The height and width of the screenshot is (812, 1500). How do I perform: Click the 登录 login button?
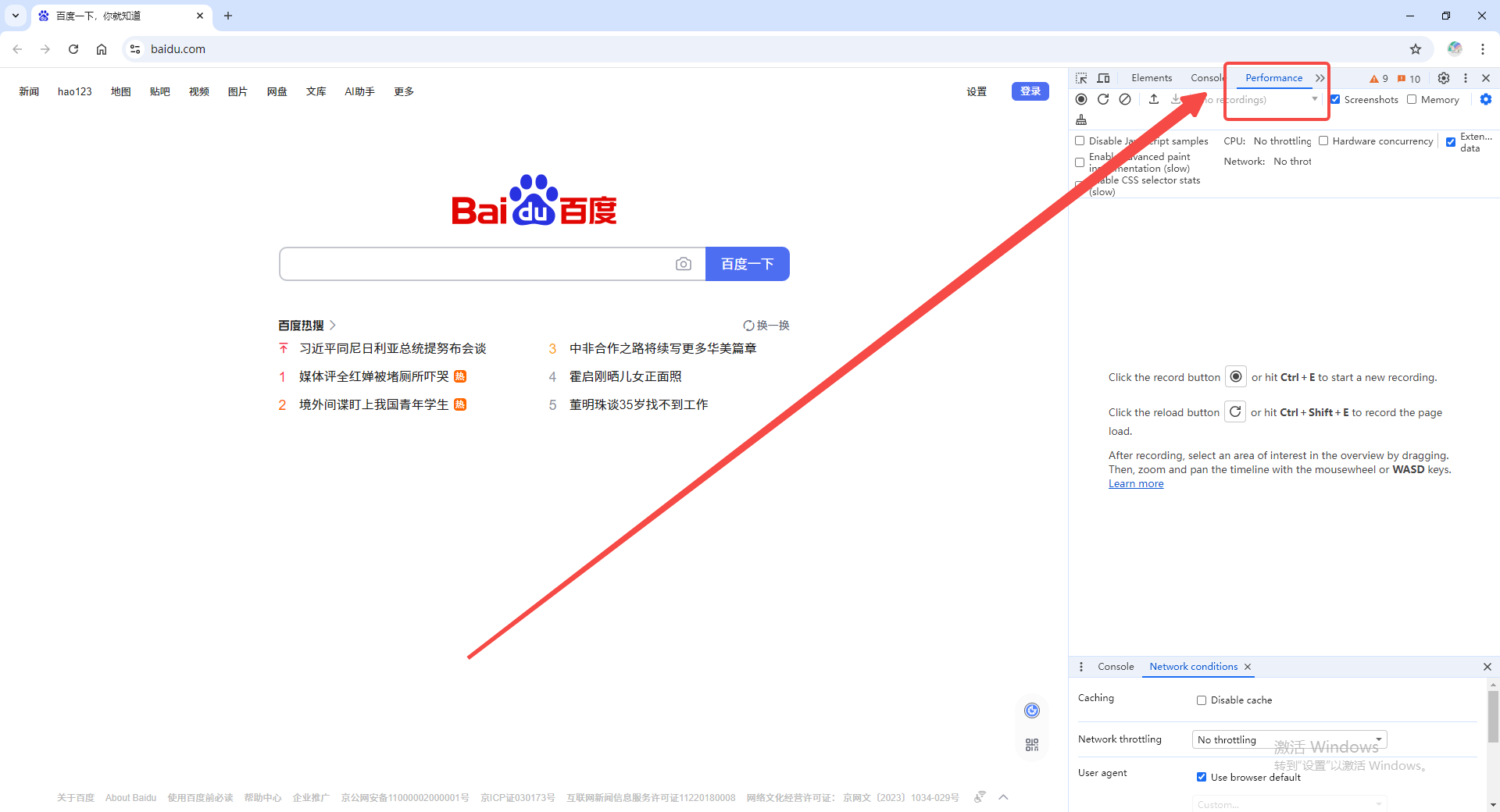click(x=1030, y=91)
